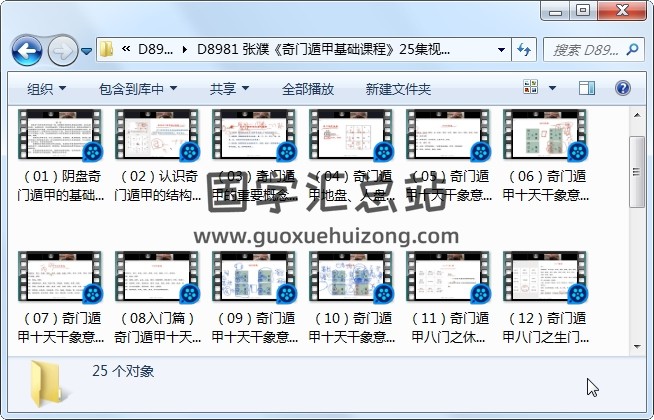The height and width of the screenshot is (420, 654).
Task: Click the change view icon
Action: [x=531, y=89]
